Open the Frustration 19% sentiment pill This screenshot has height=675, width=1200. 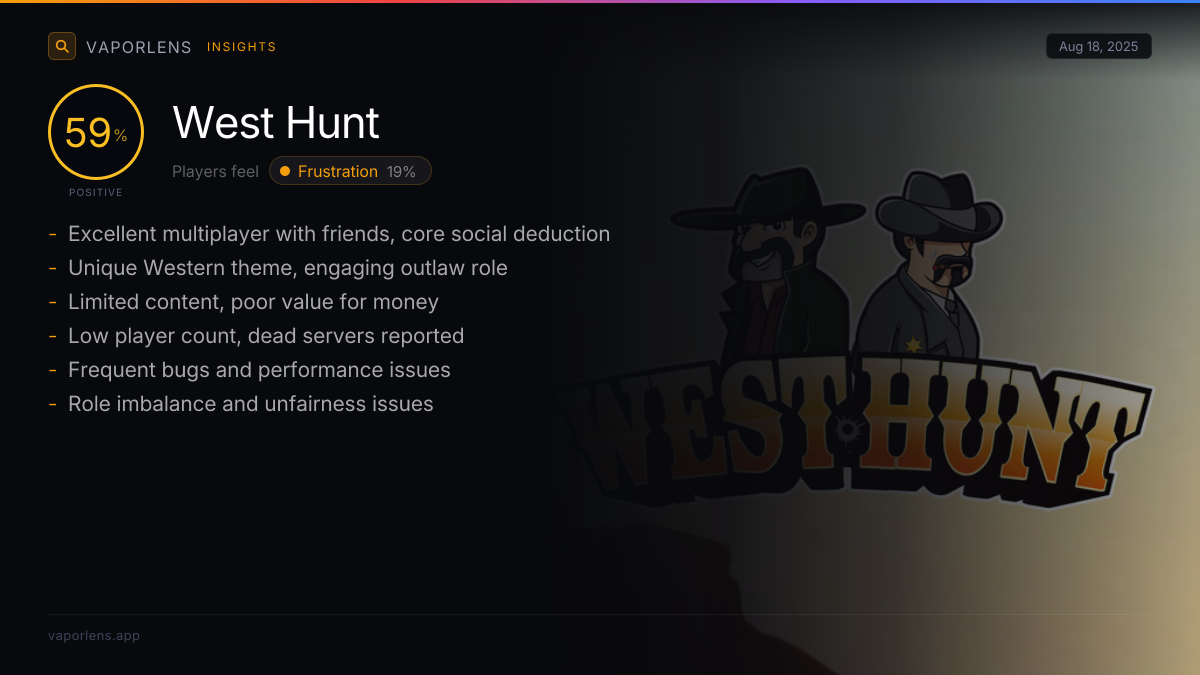point(350,171)
